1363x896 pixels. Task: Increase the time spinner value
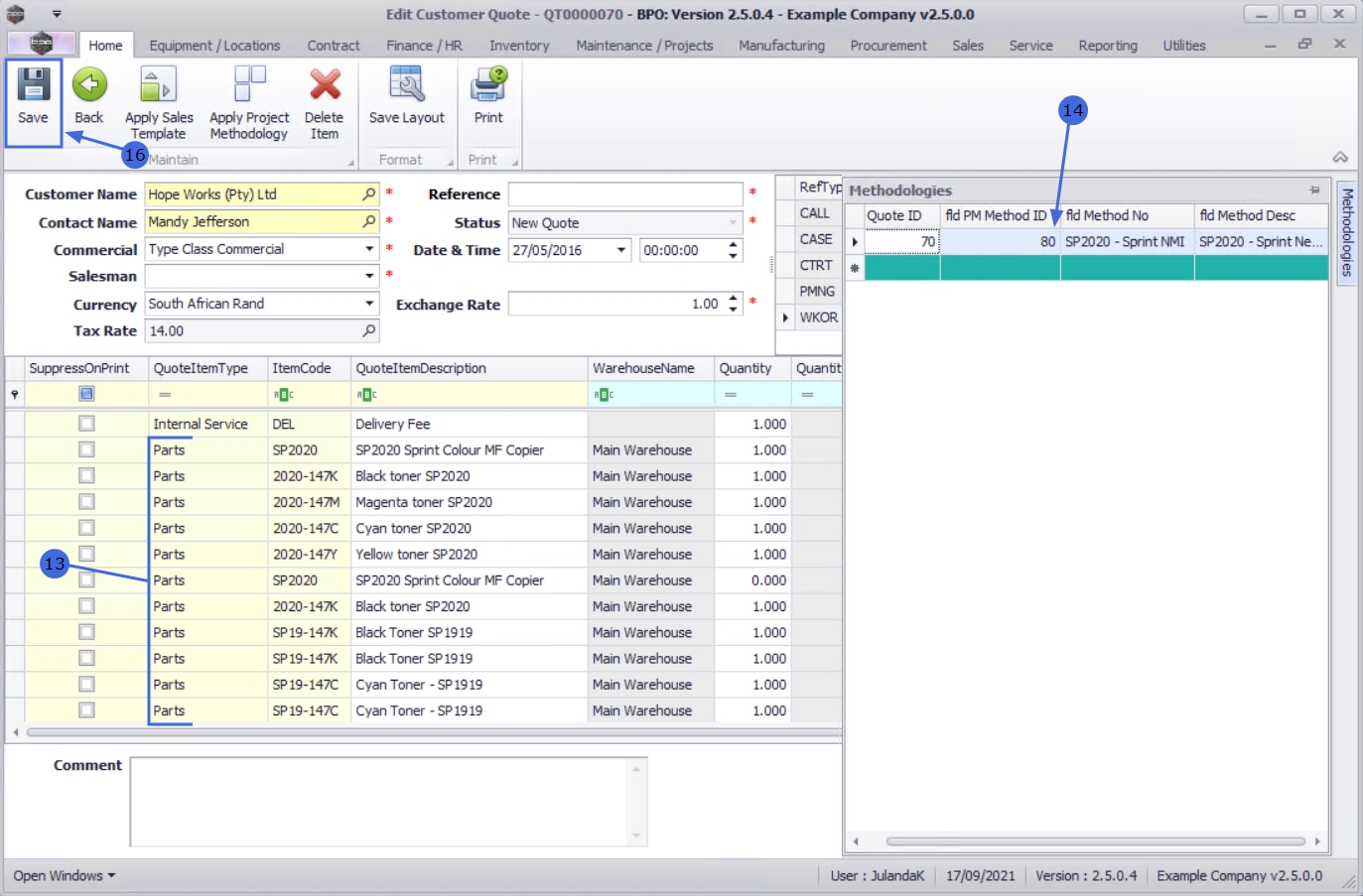(x=734, y=245)
